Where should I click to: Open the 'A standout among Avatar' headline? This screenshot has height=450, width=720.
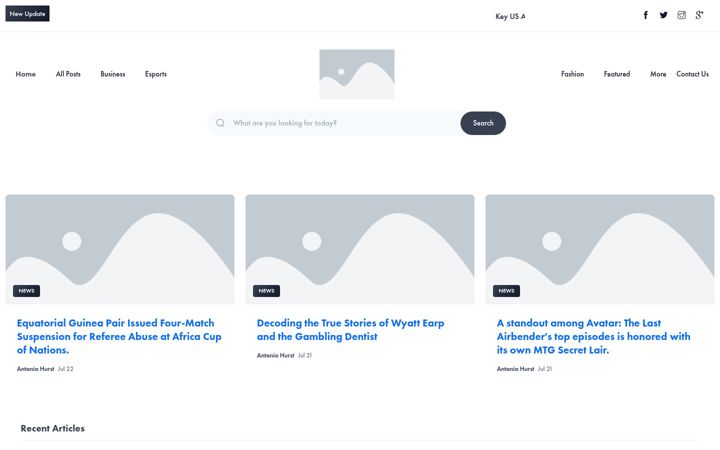593,337
